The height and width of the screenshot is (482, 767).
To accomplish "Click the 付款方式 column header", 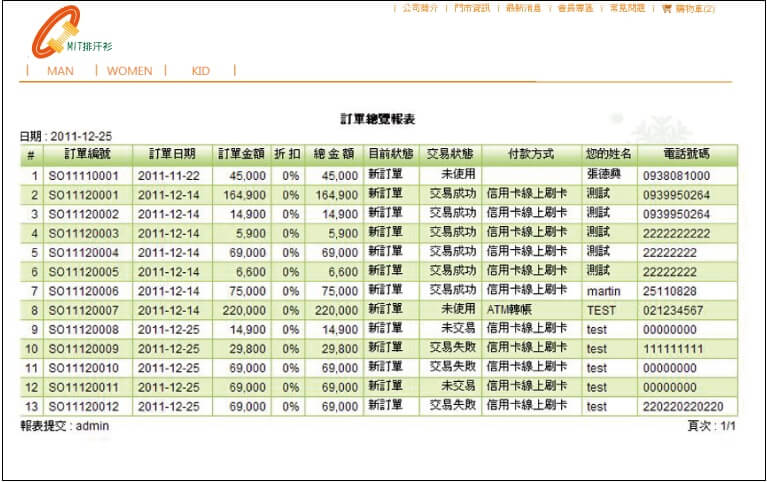I will coord(531,155).
